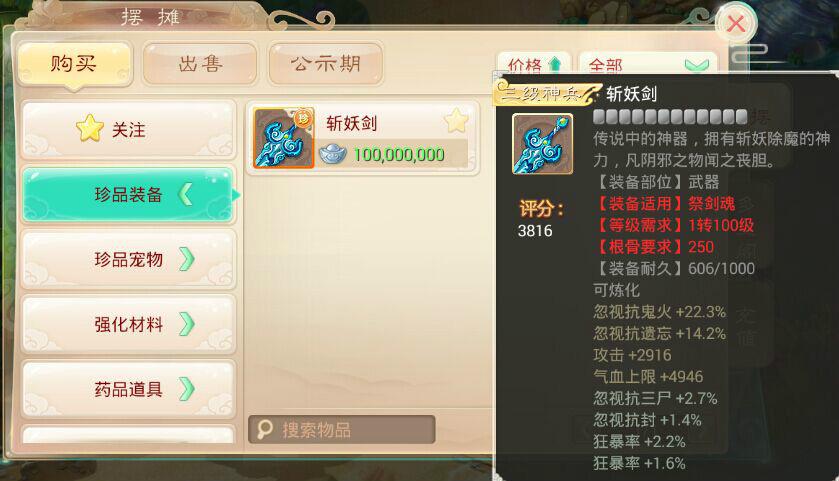This screenshot has width=839, height=481.
Task: Click the 斩妖剑 item icon in listing
Action: 284,138
